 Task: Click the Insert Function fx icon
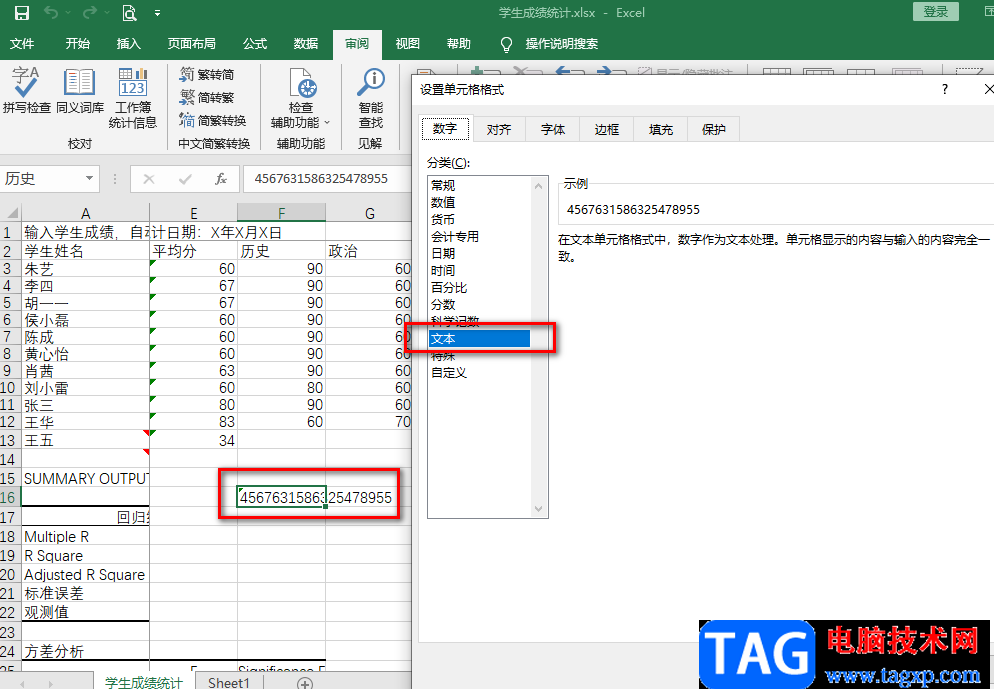[x=221, y=179]
